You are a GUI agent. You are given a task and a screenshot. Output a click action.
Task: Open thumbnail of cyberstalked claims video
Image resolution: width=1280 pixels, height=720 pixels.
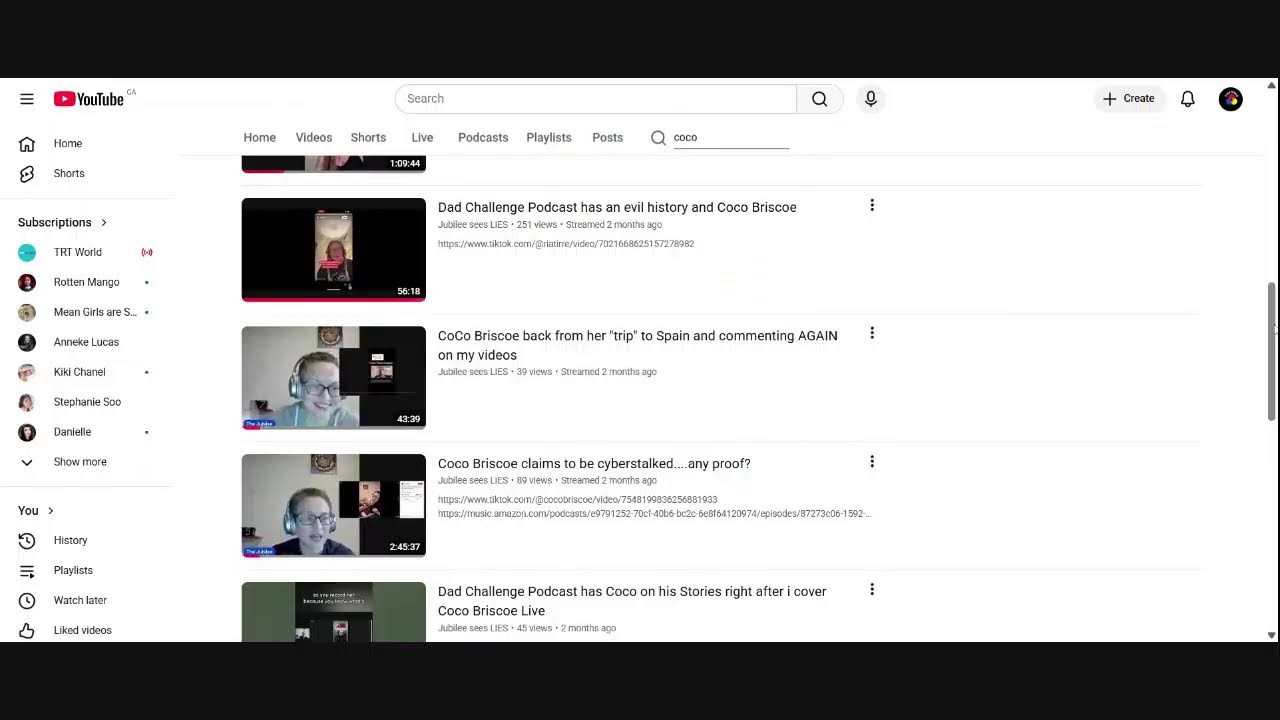coord(333,506)
